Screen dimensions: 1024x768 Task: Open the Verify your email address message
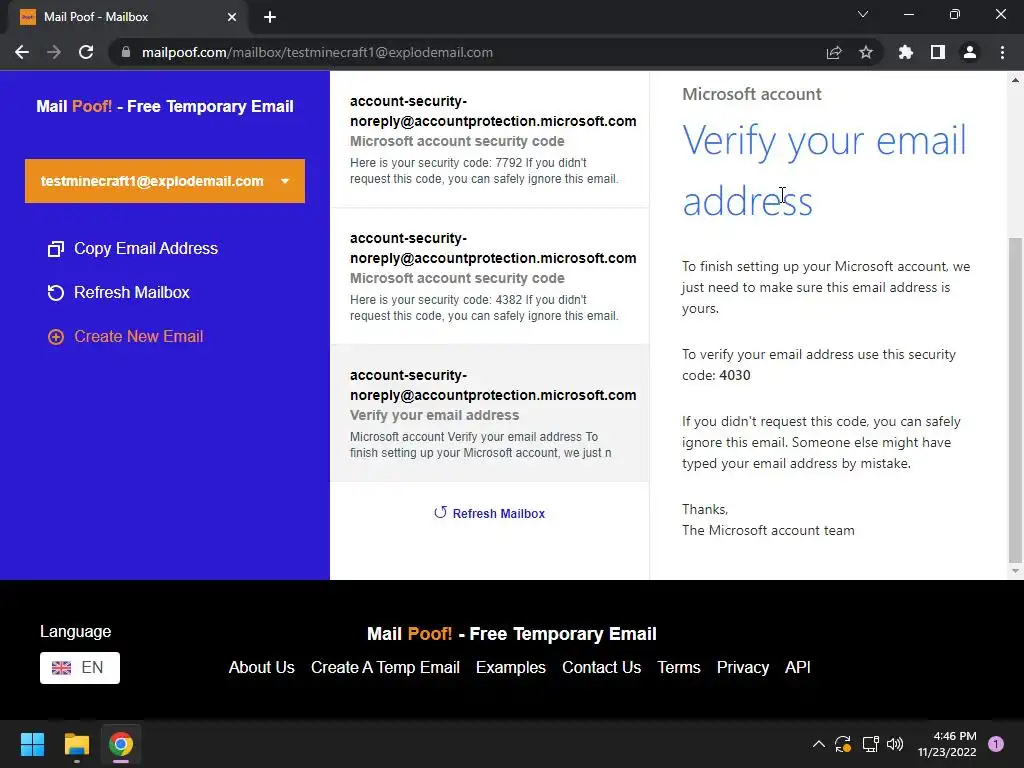(x=490, y=413)
